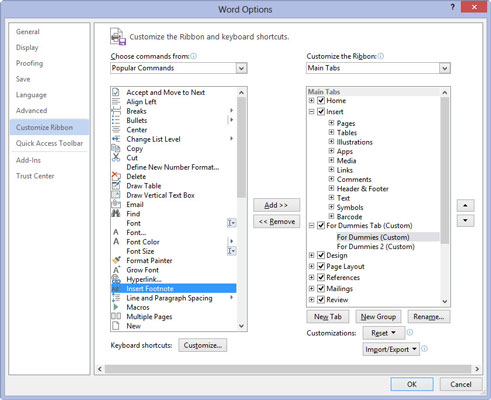Expand the Header & Footer group
This screenshot has height=400, width=491.
[x=331, y=188]
